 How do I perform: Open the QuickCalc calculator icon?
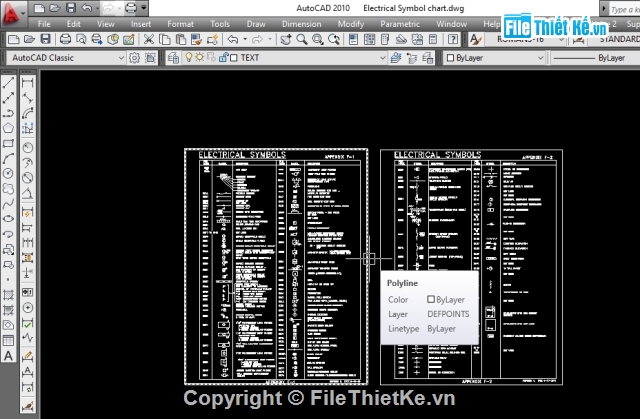[433, 39]
